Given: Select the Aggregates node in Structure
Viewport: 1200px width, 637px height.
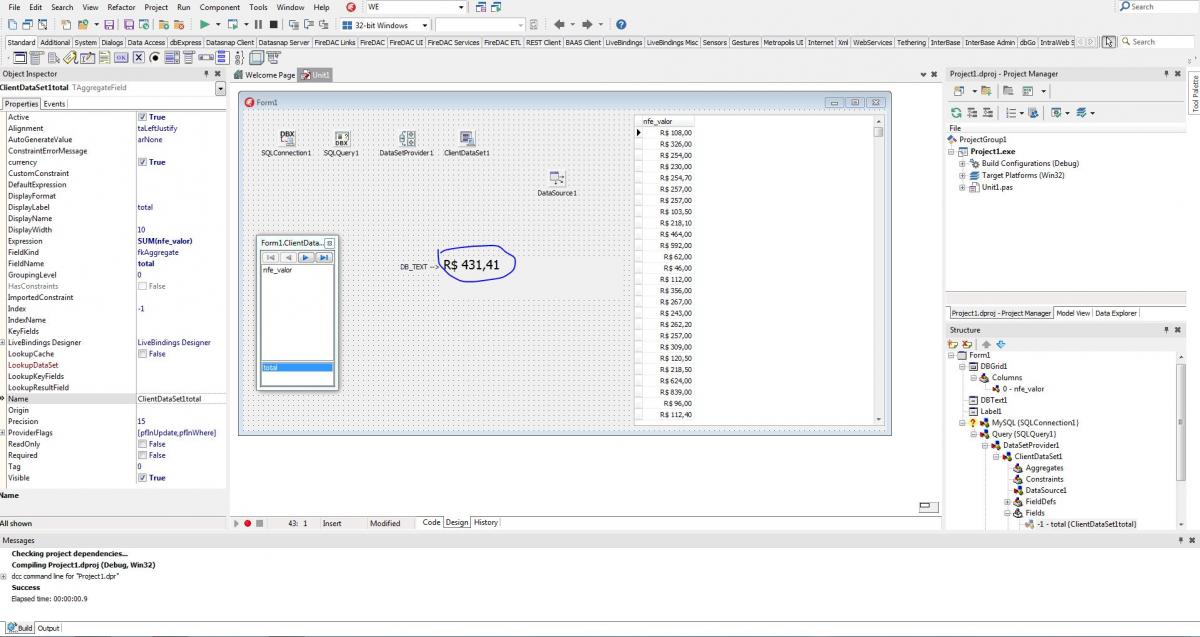Looking at the screenshot, I should tap(1044, 468).
